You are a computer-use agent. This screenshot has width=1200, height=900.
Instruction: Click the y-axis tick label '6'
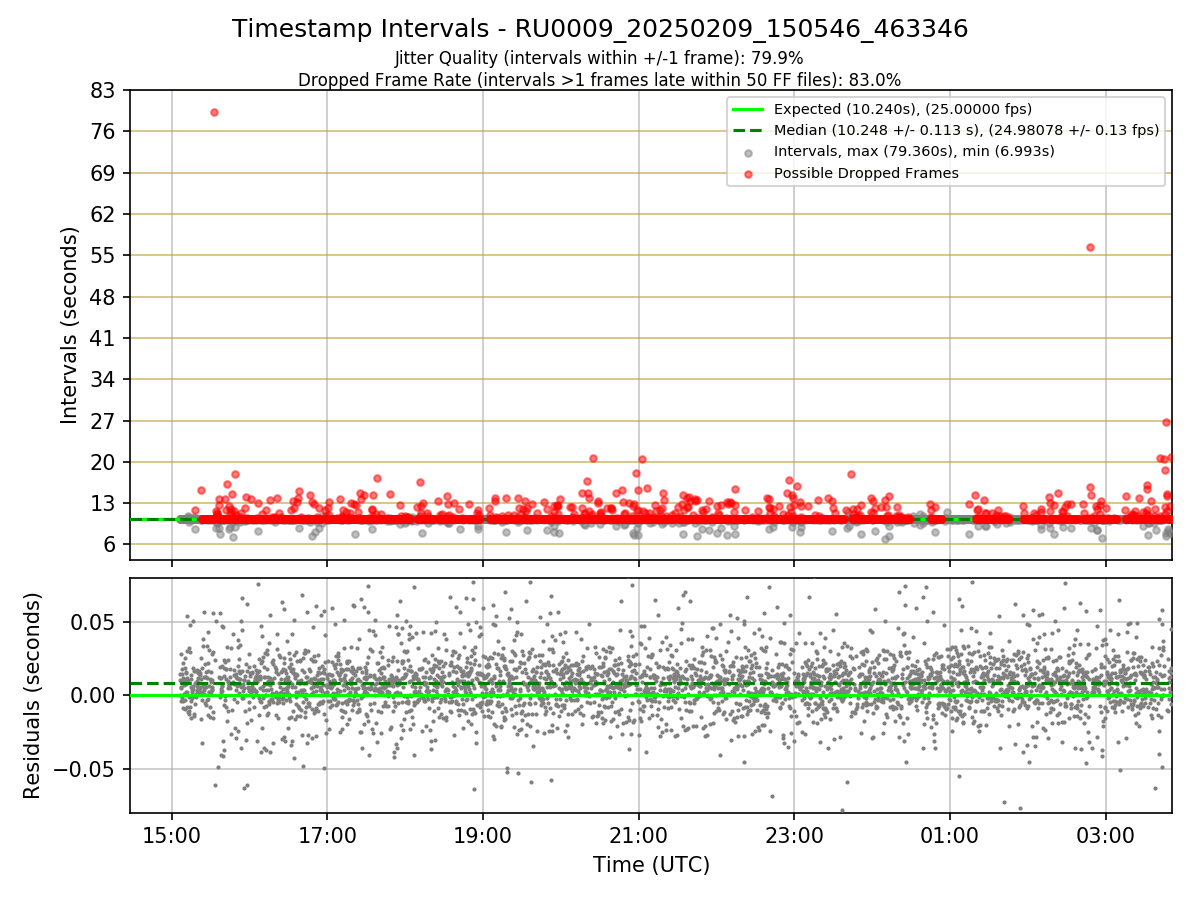click(111, 545)
